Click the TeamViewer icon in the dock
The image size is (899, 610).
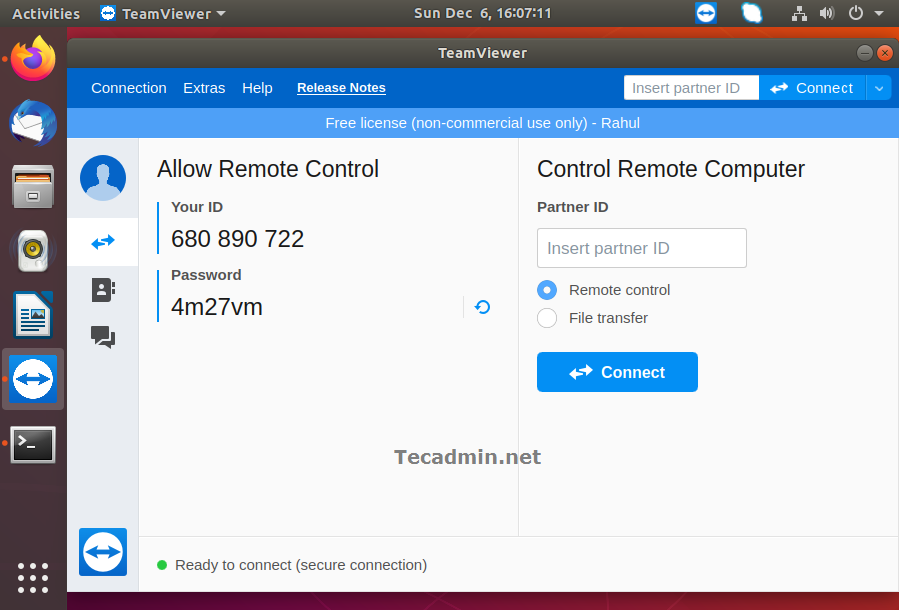point(33,379)
